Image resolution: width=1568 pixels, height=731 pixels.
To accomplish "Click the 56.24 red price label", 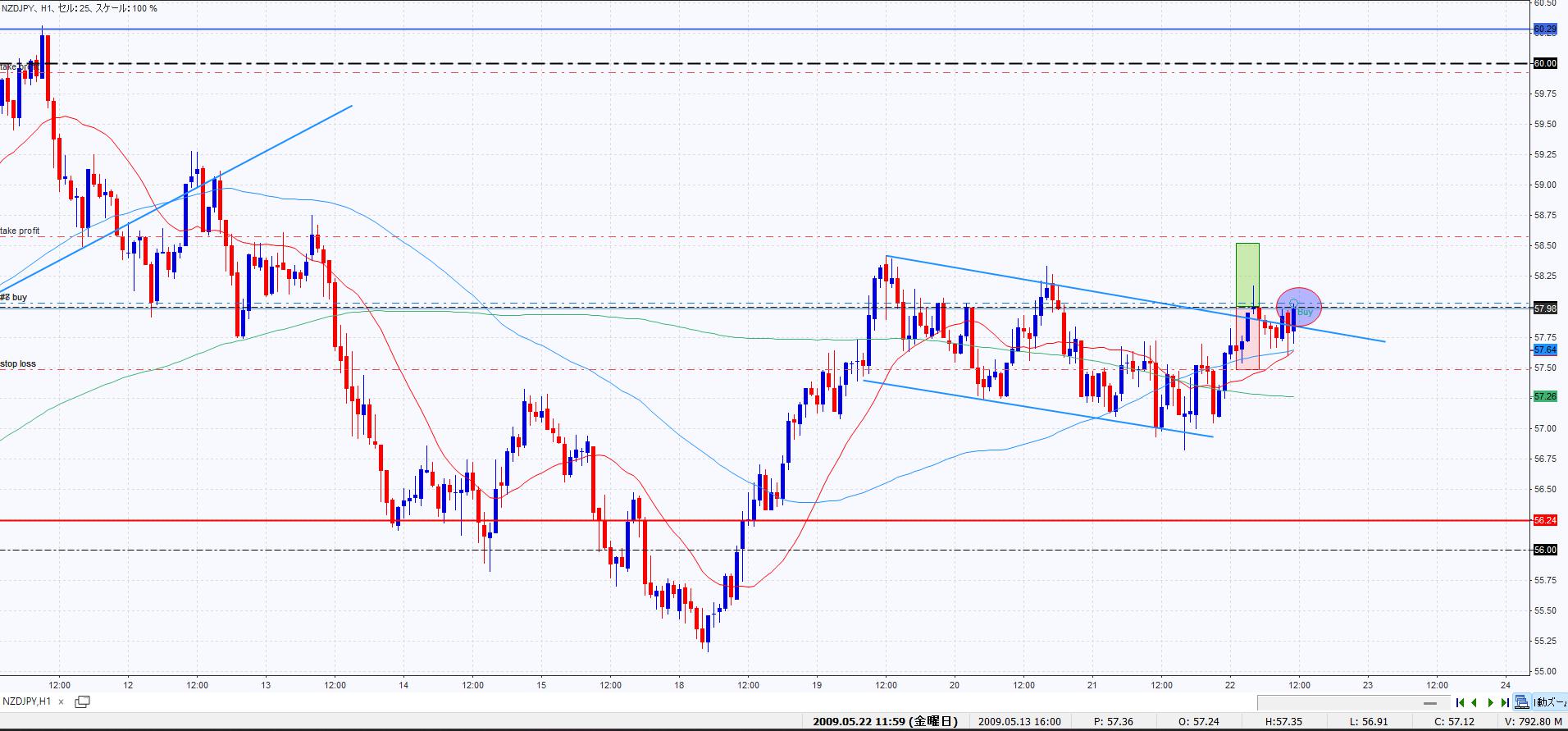I will [x=1544, y=520].
